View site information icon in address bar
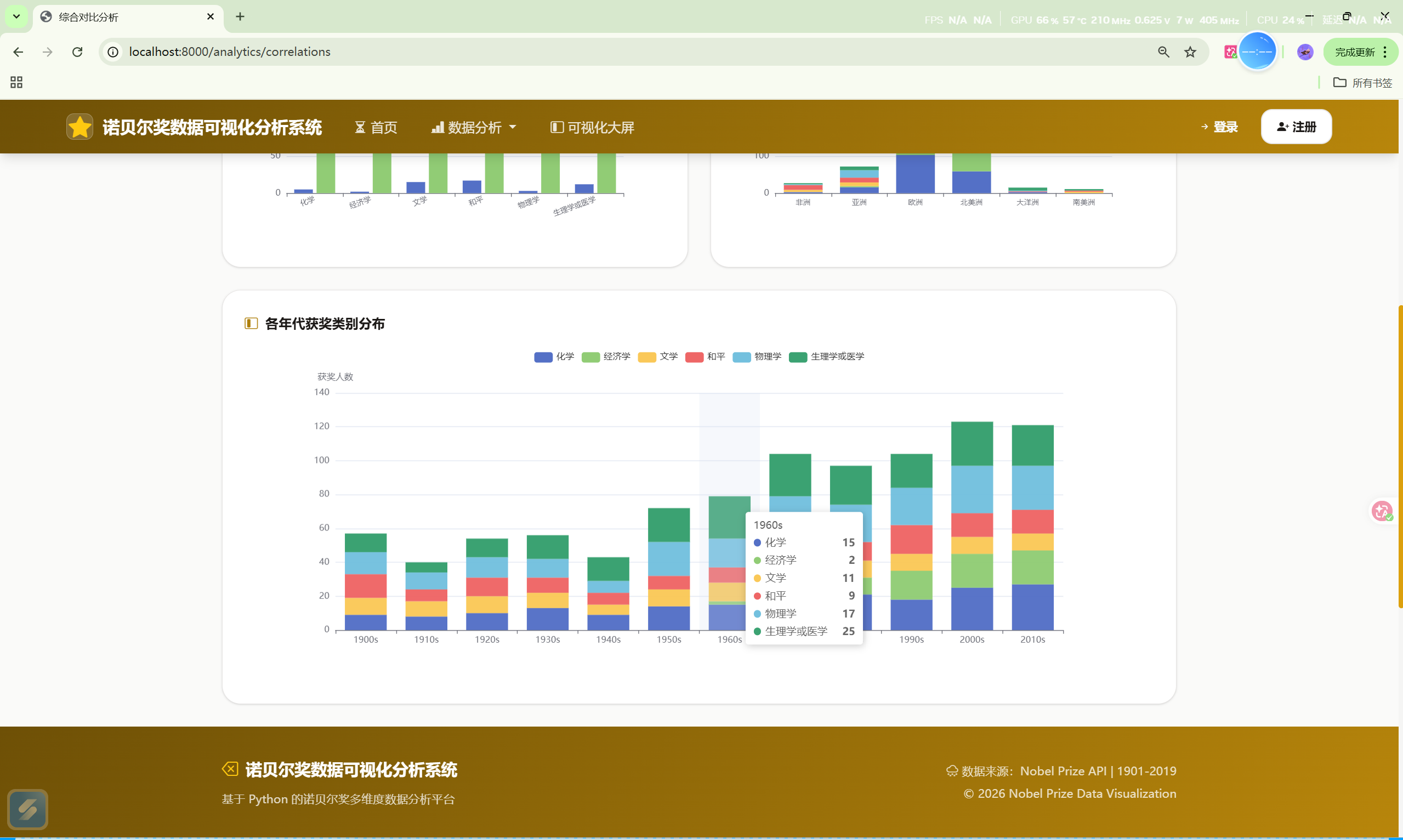 113,52
